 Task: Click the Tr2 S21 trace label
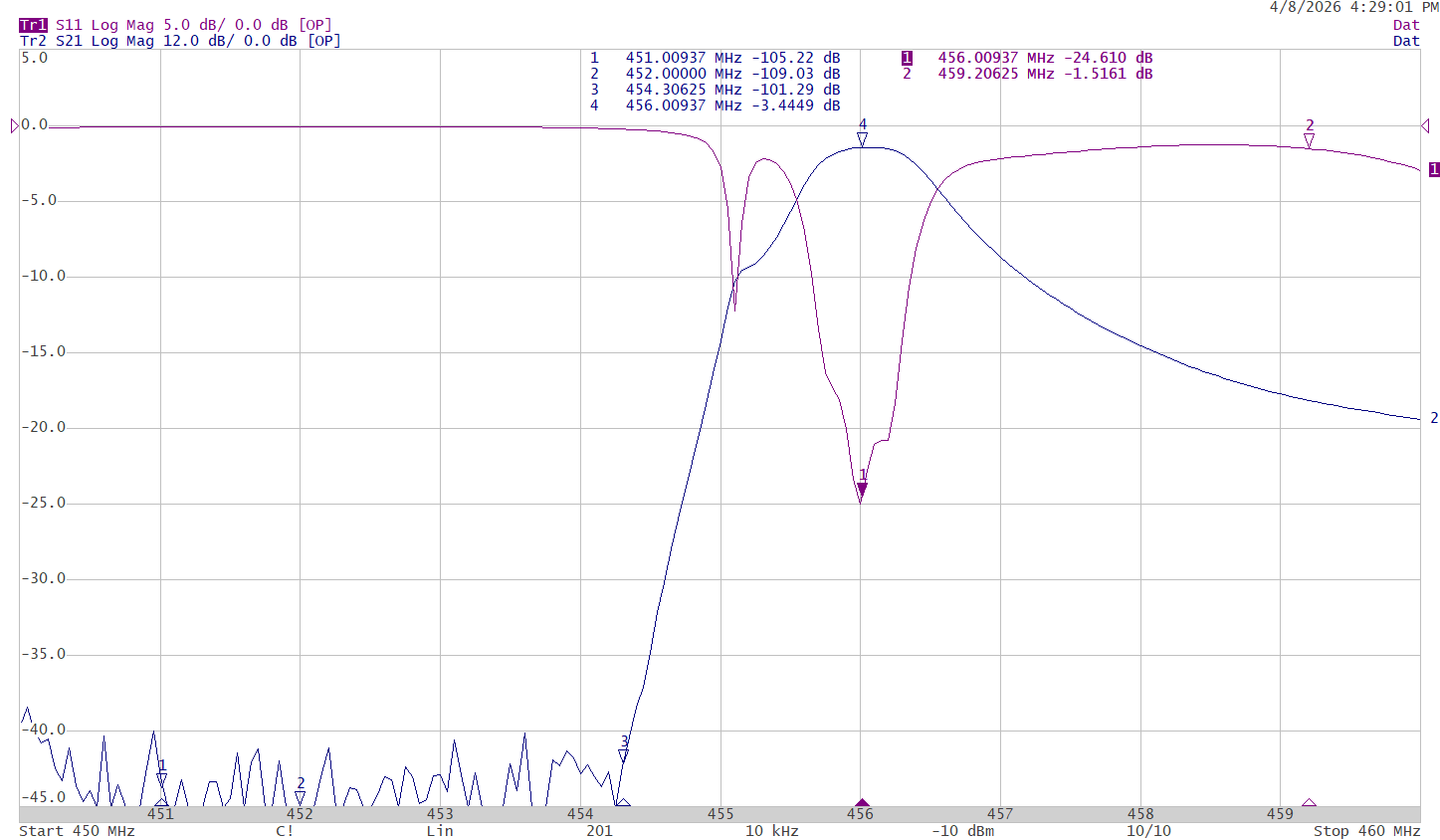180,41
